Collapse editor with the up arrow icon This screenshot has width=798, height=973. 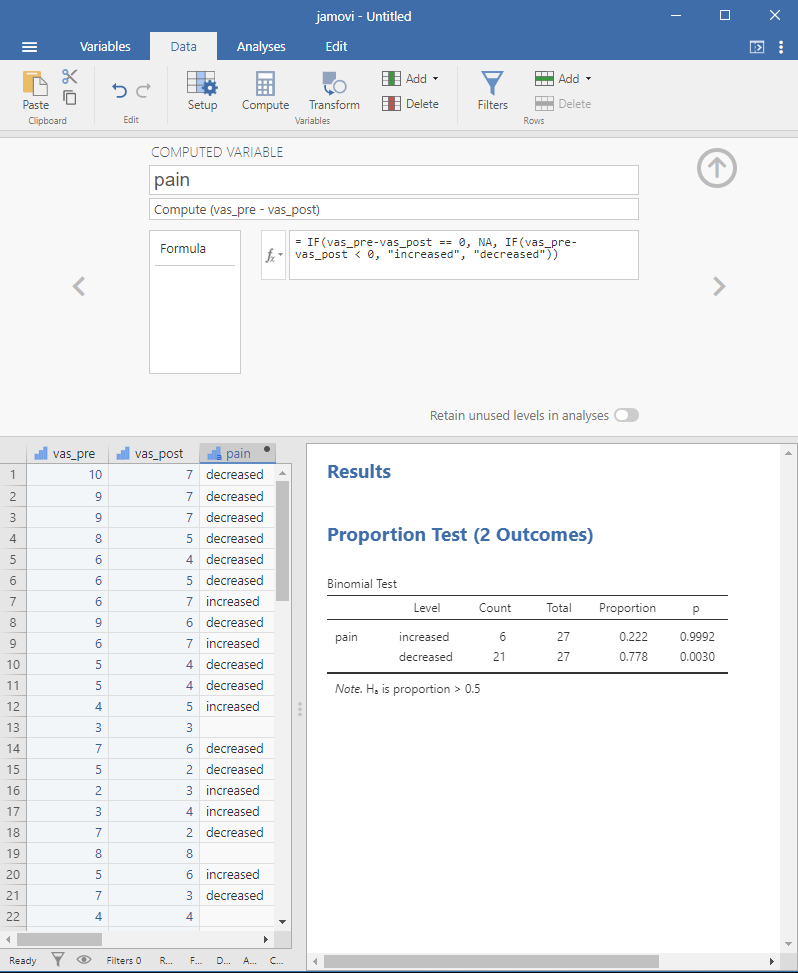coord(716,169)
